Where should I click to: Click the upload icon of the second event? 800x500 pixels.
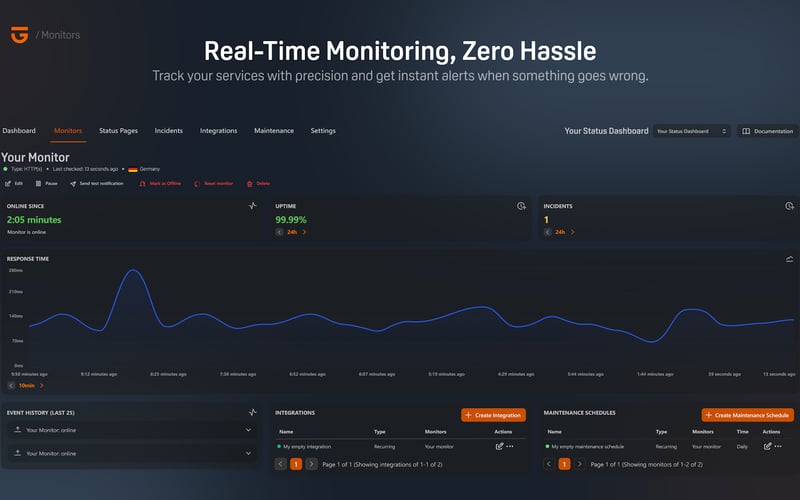17,453
